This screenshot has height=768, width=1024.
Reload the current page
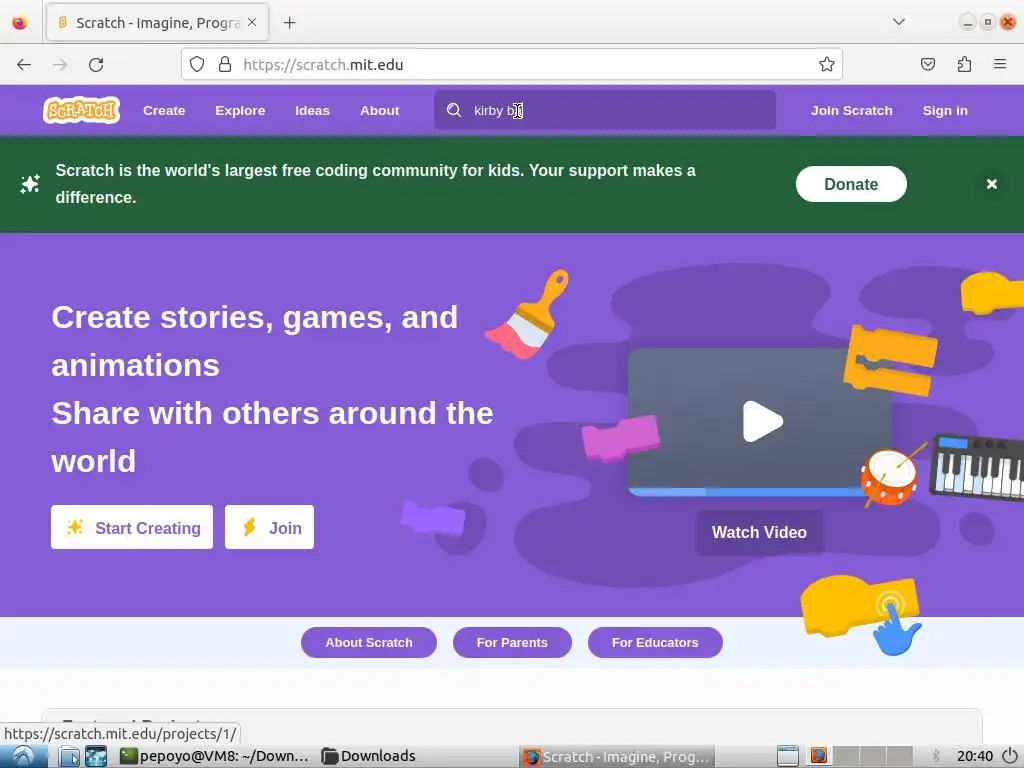(x=96, y=65)
